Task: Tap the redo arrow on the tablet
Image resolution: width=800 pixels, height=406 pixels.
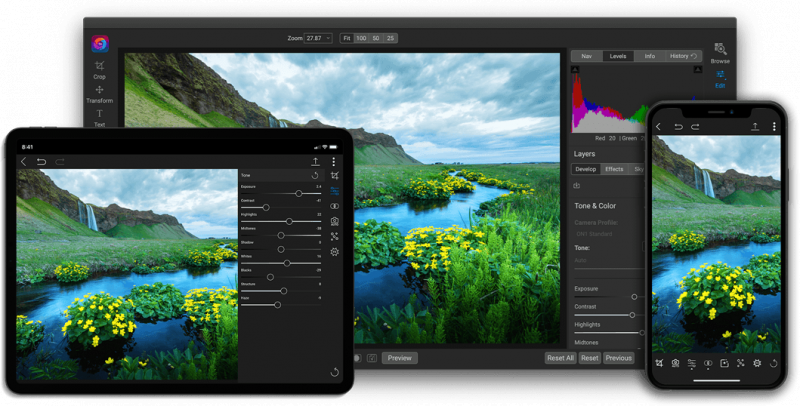Action: [x=60, y=162]
